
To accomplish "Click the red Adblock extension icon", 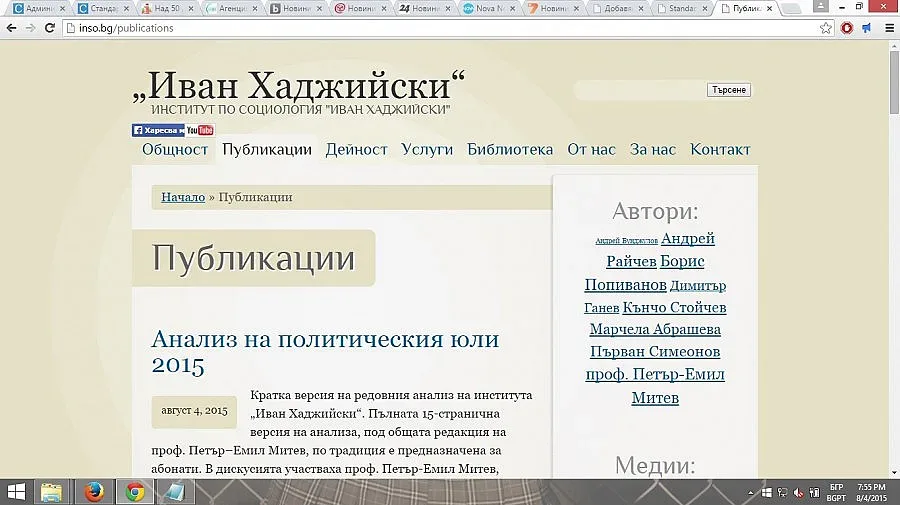I will 847,28.
